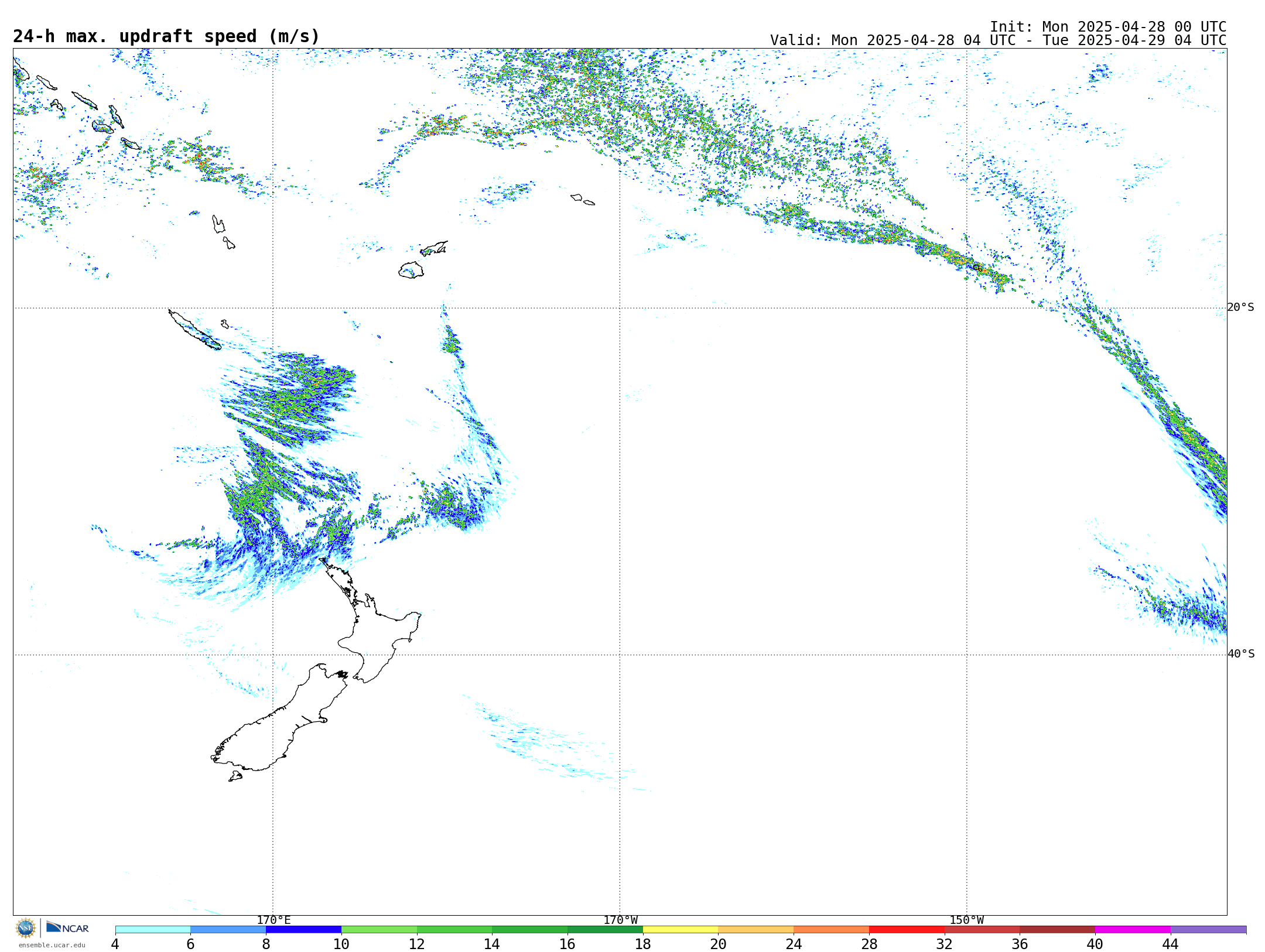
Task: Pick the dark blue 8–10 colorbar segment
Action: (x=303, y=929)
